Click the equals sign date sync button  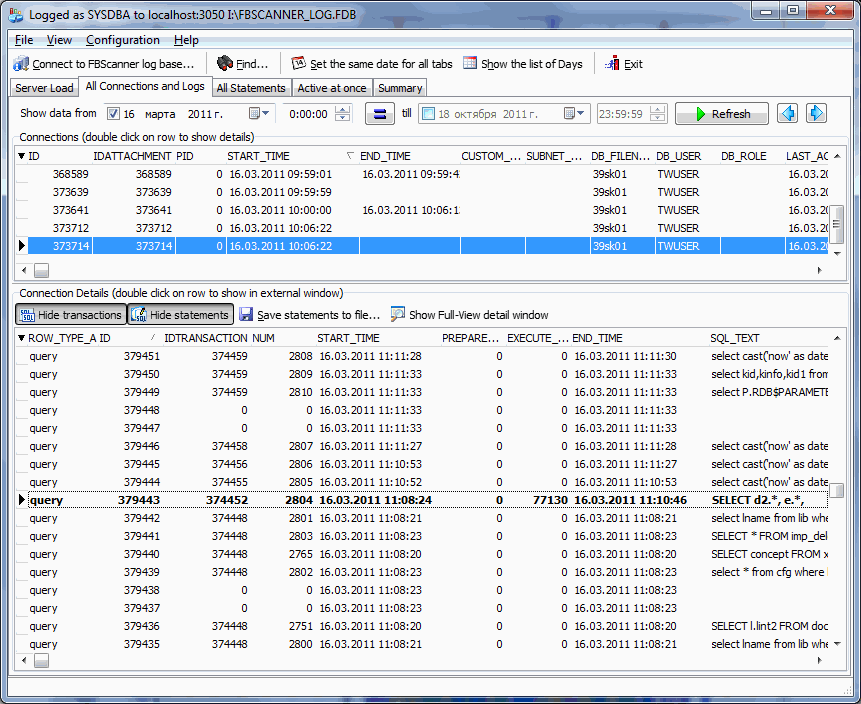379,114
